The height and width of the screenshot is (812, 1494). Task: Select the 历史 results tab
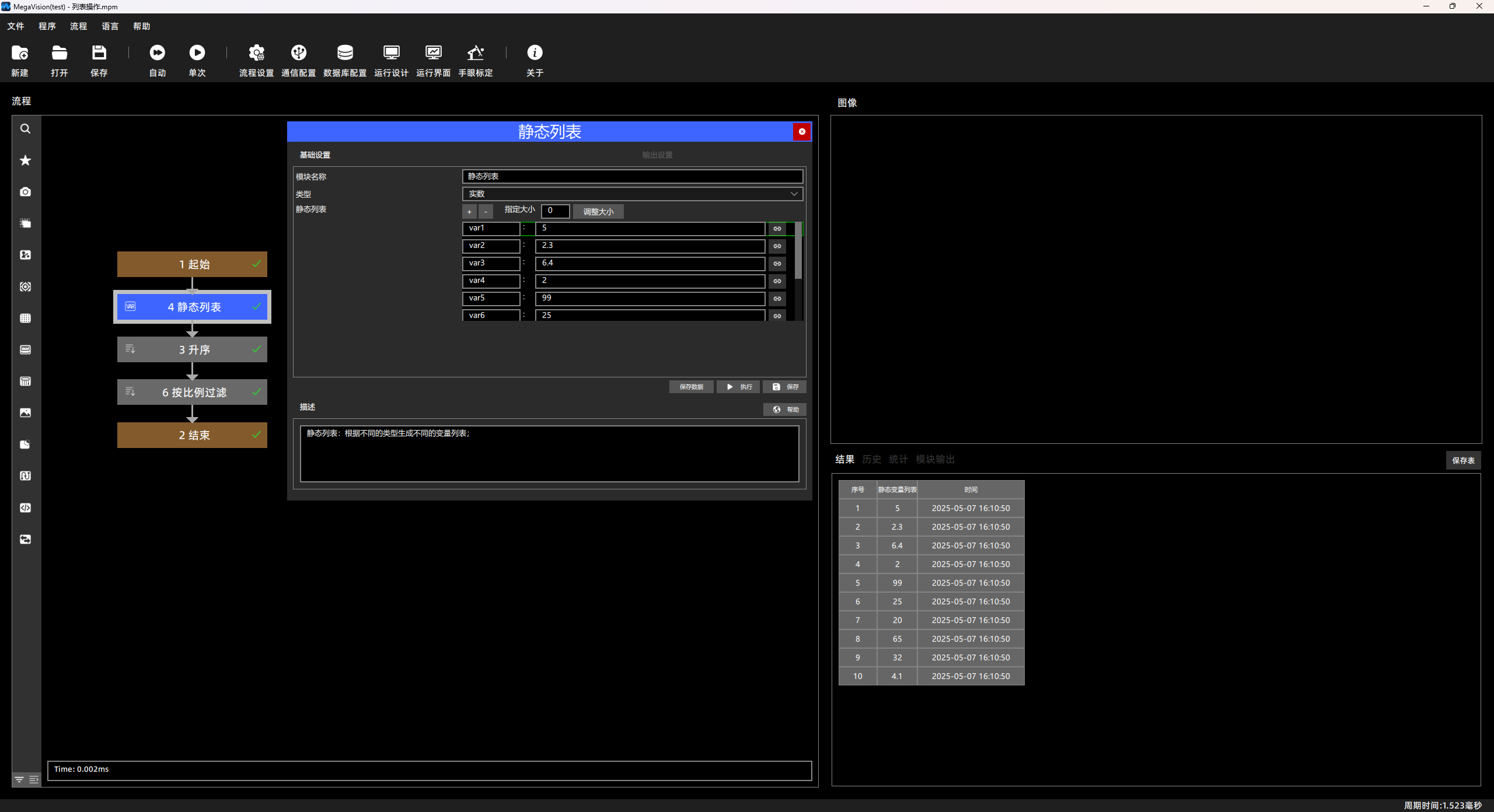click(x=871, y=460)
